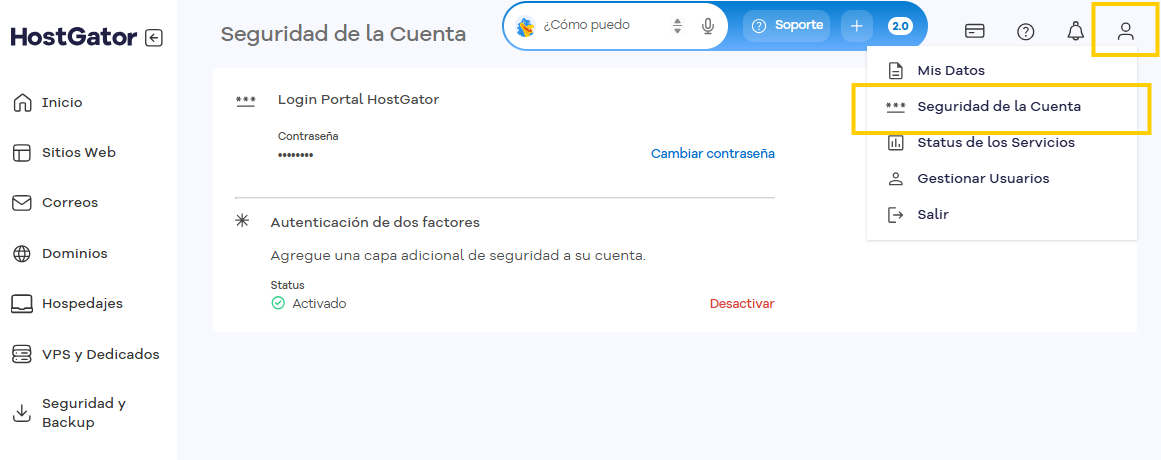
Task: Open VPS y Dedicados
Action: (x=101, y=354)
